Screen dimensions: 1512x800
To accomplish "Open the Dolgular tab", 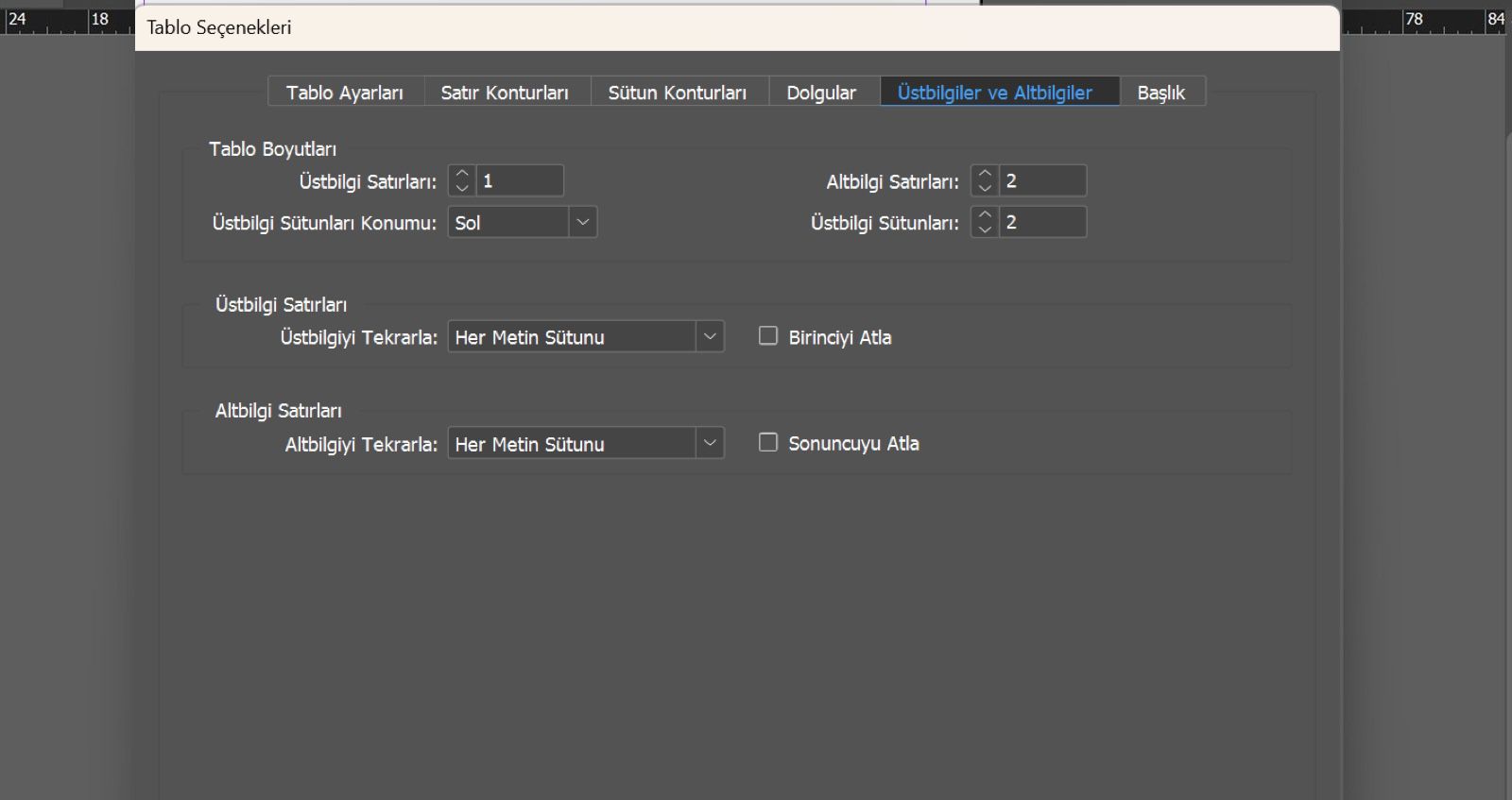I will point(822,92).
